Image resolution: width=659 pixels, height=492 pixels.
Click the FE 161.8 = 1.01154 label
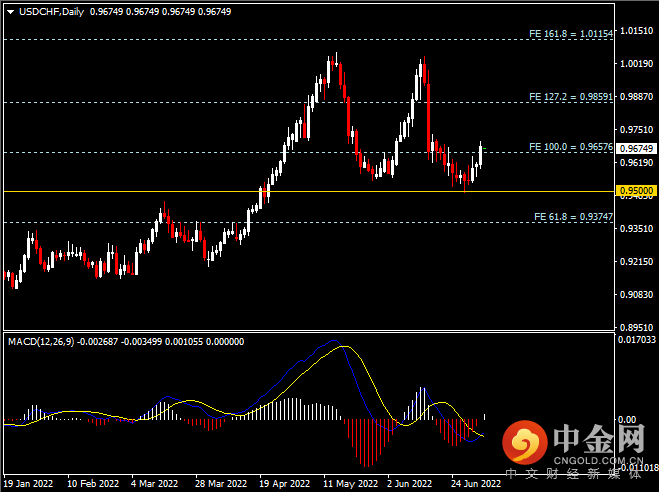pos(571,34)
